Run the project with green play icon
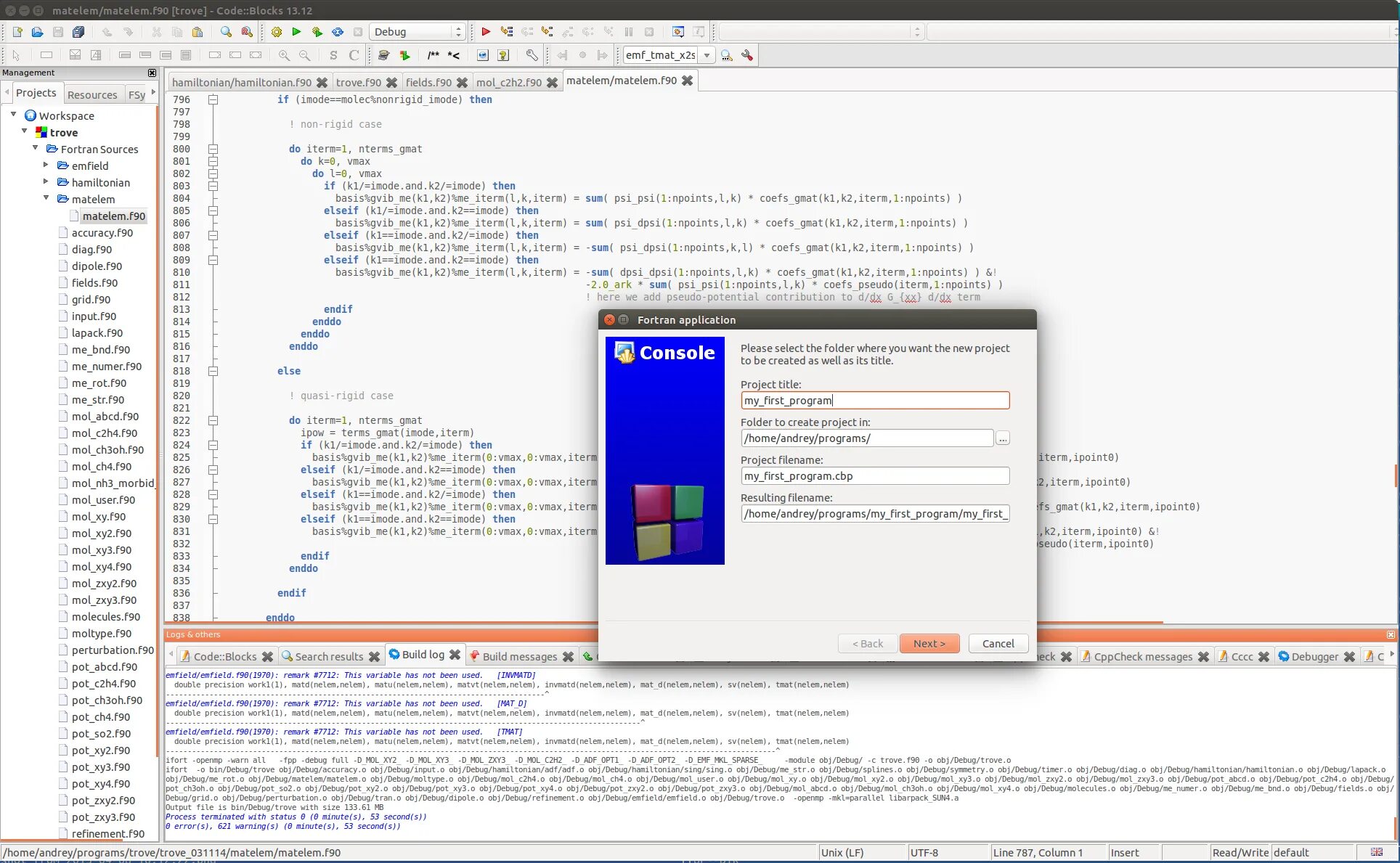 coord(296,32)
